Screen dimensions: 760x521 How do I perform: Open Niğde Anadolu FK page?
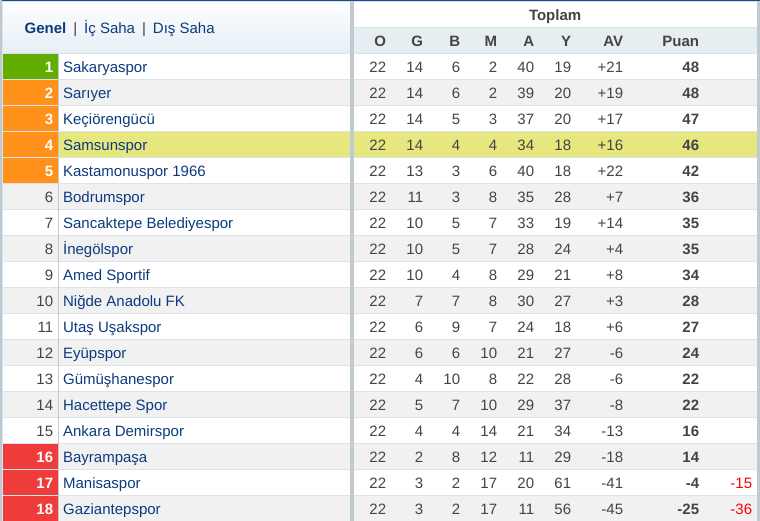coord(124,301)
